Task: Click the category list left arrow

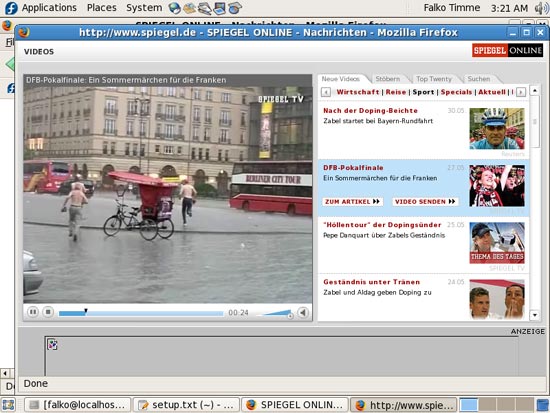Action: tap(326, 92)
